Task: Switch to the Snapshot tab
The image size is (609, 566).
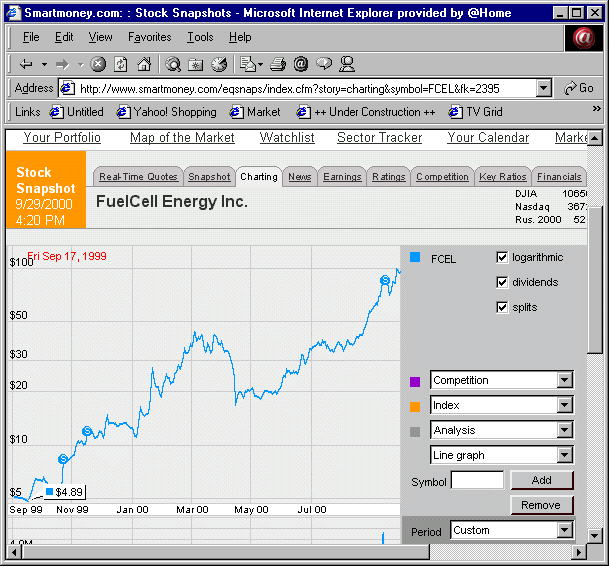Action: pos(209,177)
